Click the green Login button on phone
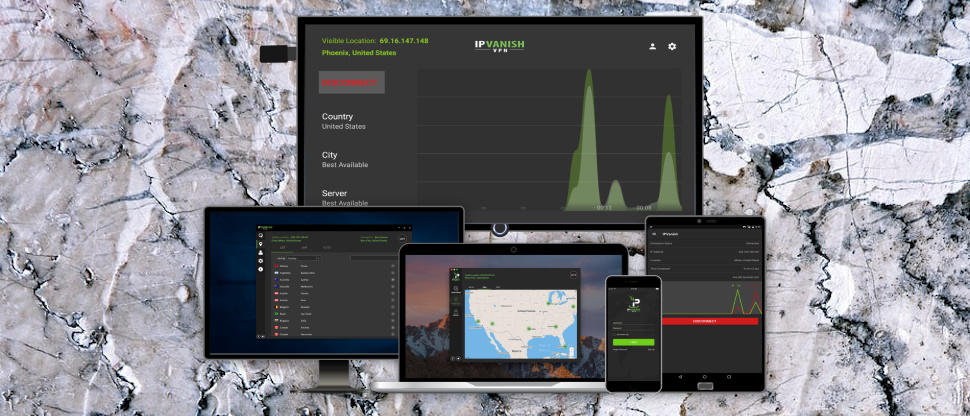This screenshot has width=970, height=416. pyautogui.click(x=633, y=342)
